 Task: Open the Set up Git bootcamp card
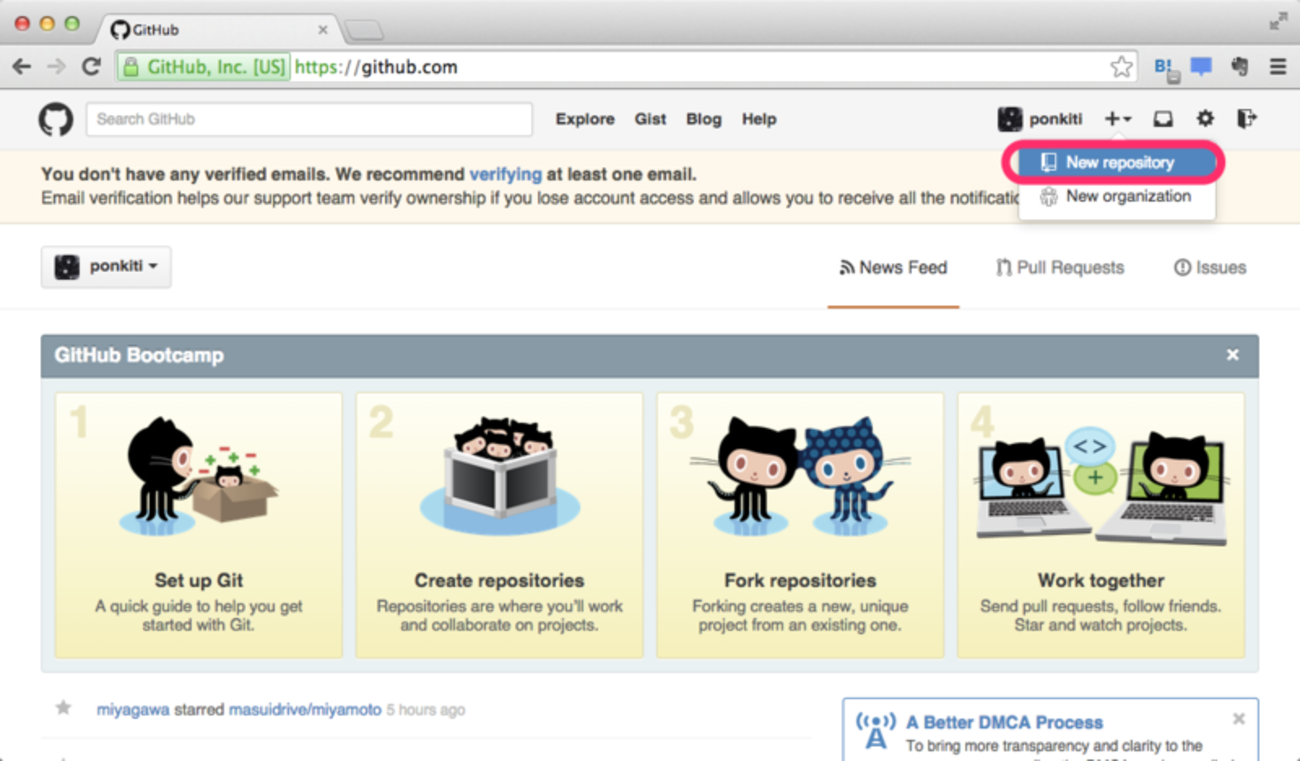(x=199, y=525)
